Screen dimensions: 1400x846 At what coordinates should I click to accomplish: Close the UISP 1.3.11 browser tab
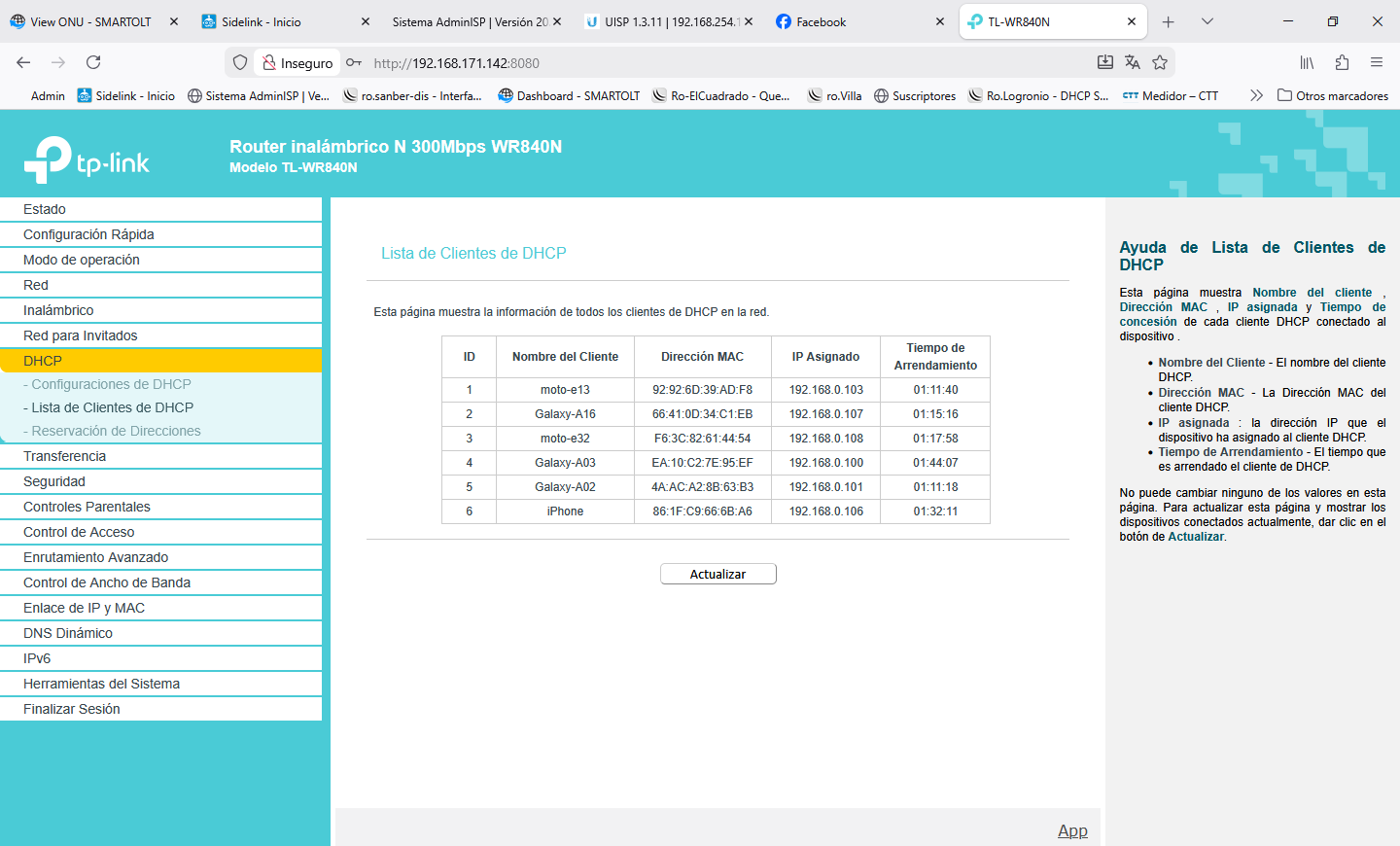(749, 21)
